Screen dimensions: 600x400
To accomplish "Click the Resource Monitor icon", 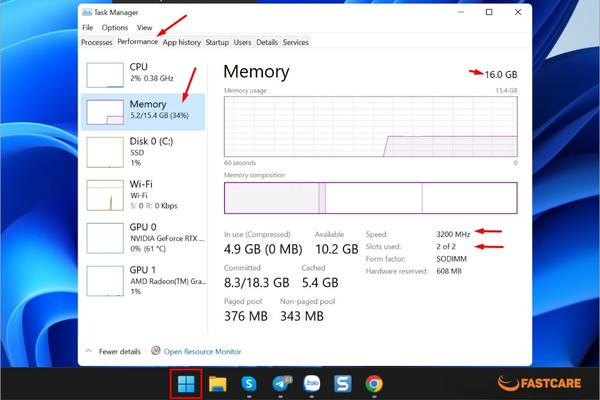I will [155, 351].
